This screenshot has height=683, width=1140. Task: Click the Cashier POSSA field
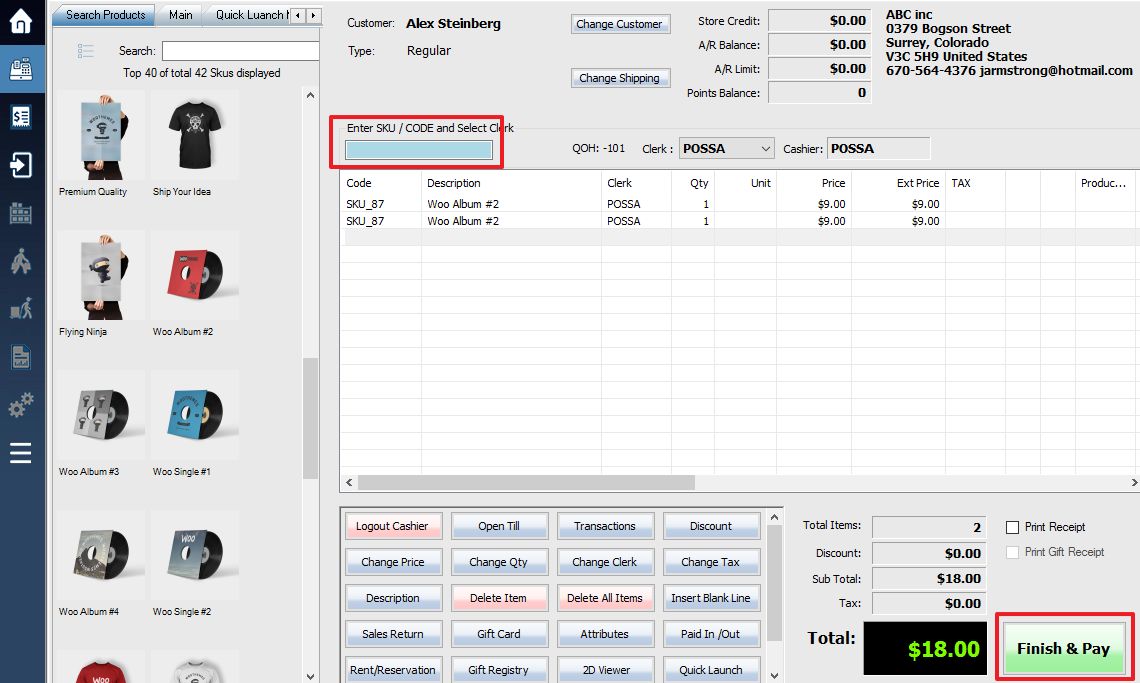tap(878, 148)
